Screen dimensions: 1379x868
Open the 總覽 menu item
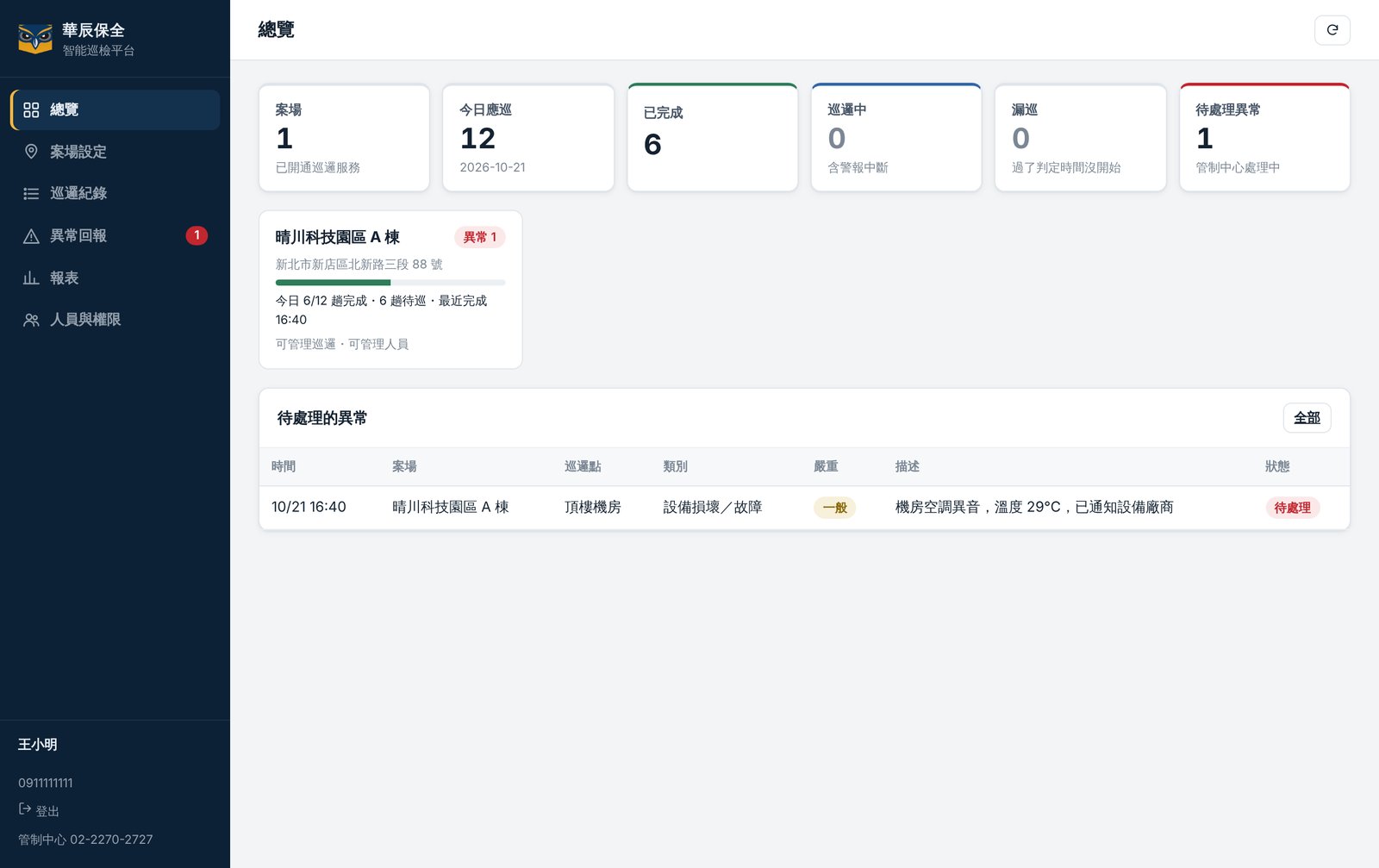pos(115,109)
